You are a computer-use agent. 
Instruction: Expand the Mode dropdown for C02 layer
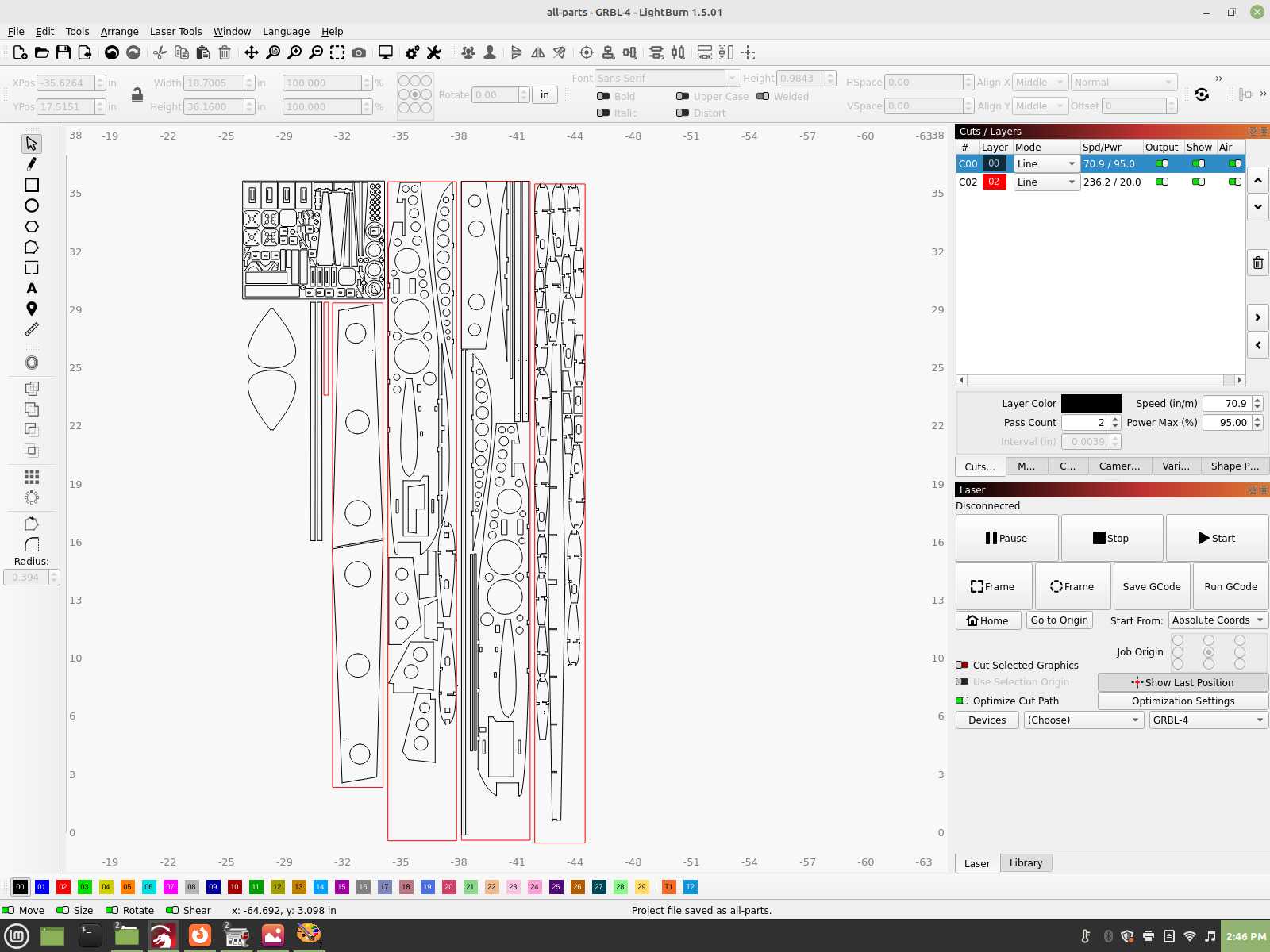pyautogui.click(x=1046, y=182)
